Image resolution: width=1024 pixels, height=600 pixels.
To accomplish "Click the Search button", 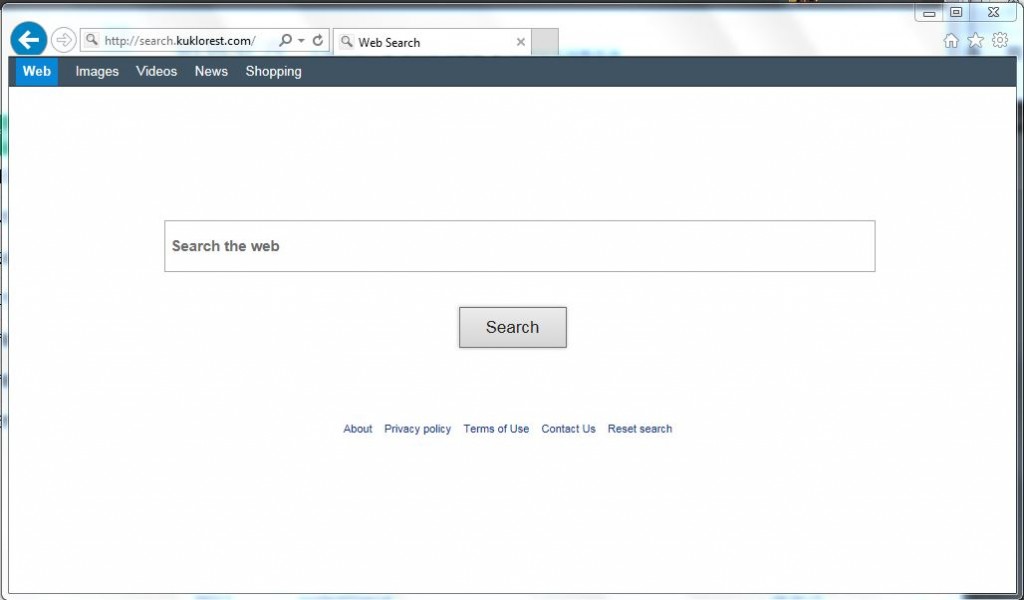I will (513, 327).
